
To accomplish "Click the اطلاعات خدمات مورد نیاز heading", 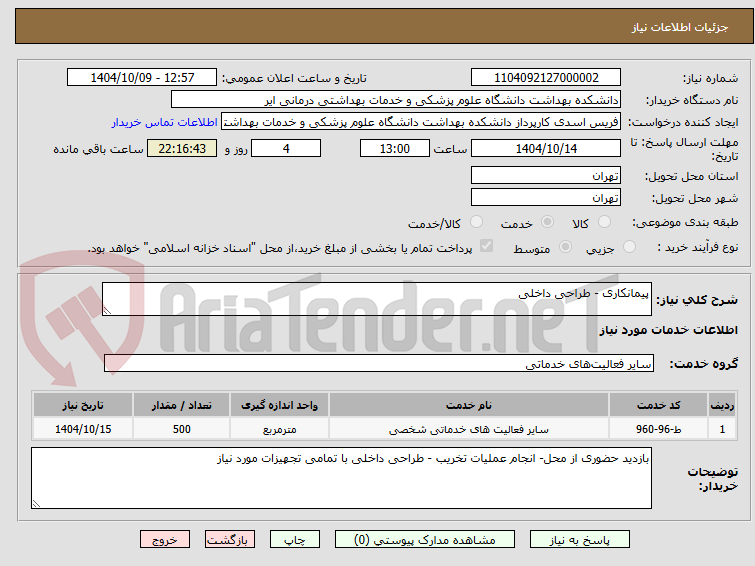I will coord(668,330).
